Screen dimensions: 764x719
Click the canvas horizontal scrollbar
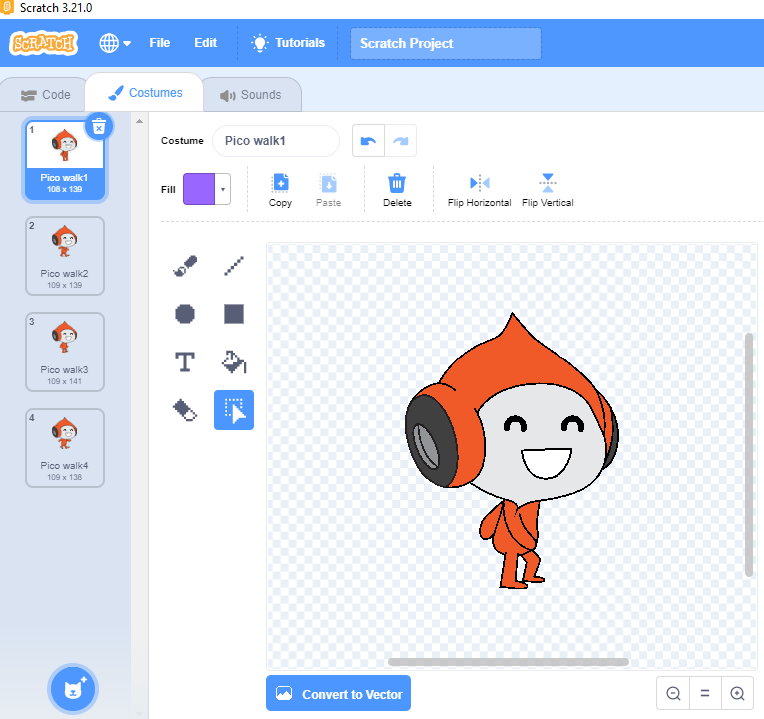pos(508,662)
